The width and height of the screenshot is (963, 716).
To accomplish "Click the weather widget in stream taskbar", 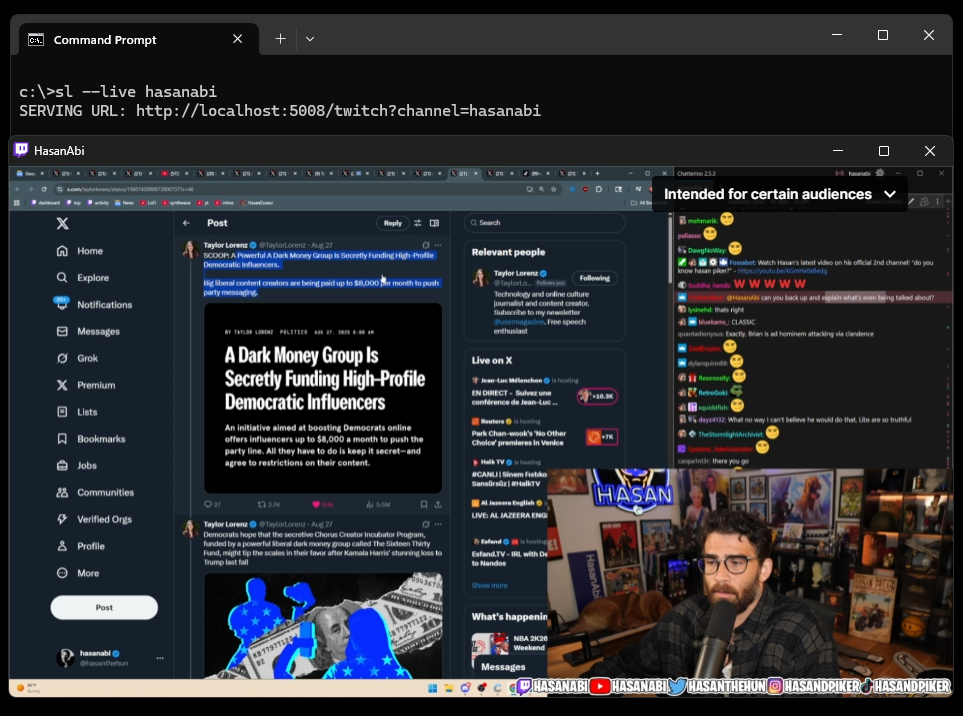I will (28, 688).
